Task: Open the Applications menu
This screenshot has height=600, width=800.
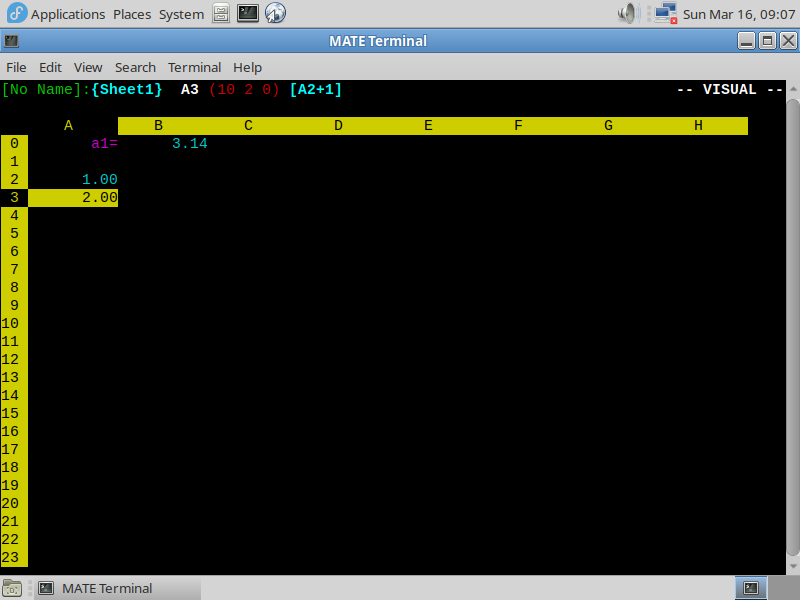Action: pos(67,14)
